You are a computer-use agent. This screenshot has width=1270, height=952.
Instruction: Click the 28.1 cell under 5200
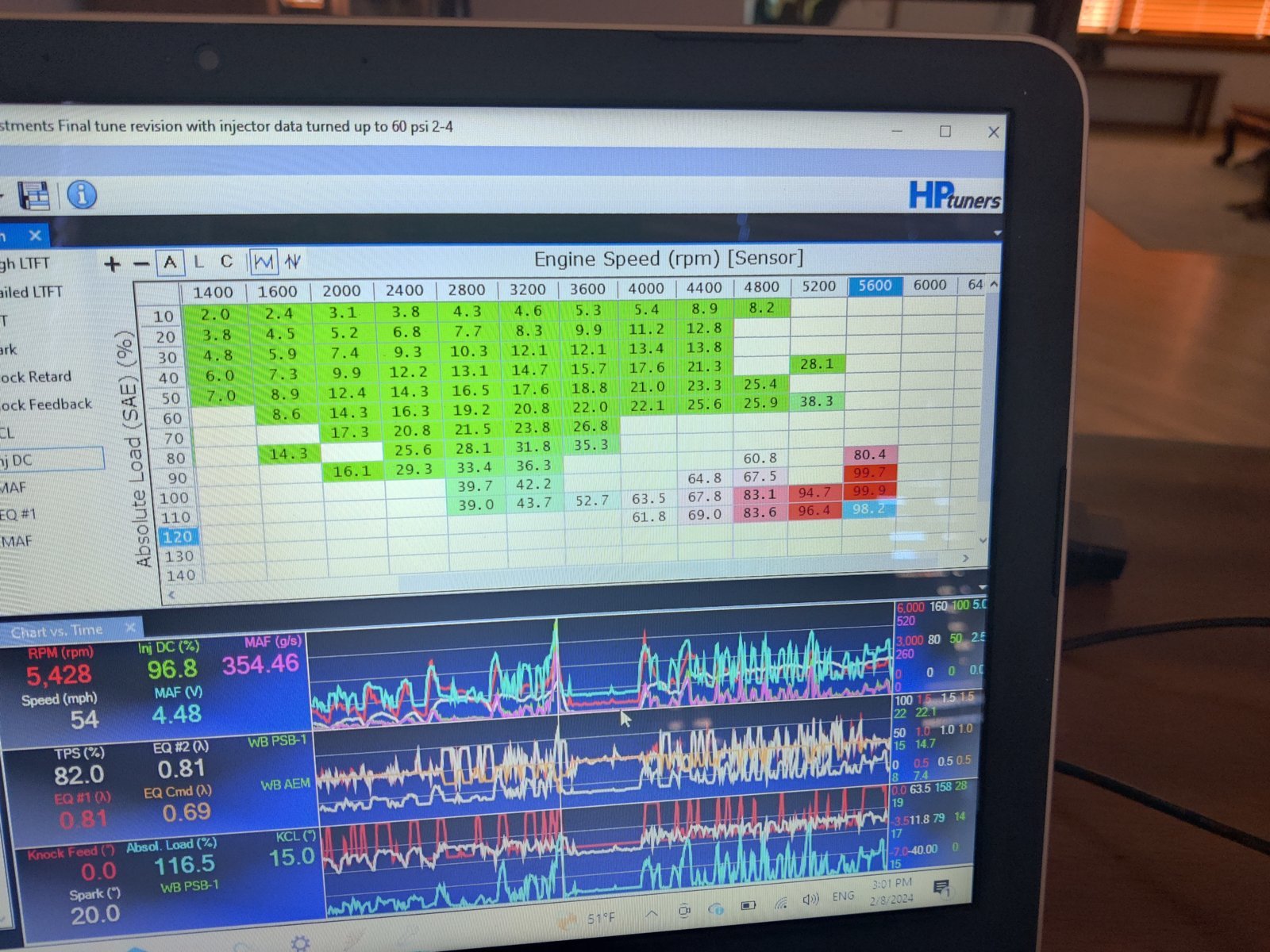point(817,364)
